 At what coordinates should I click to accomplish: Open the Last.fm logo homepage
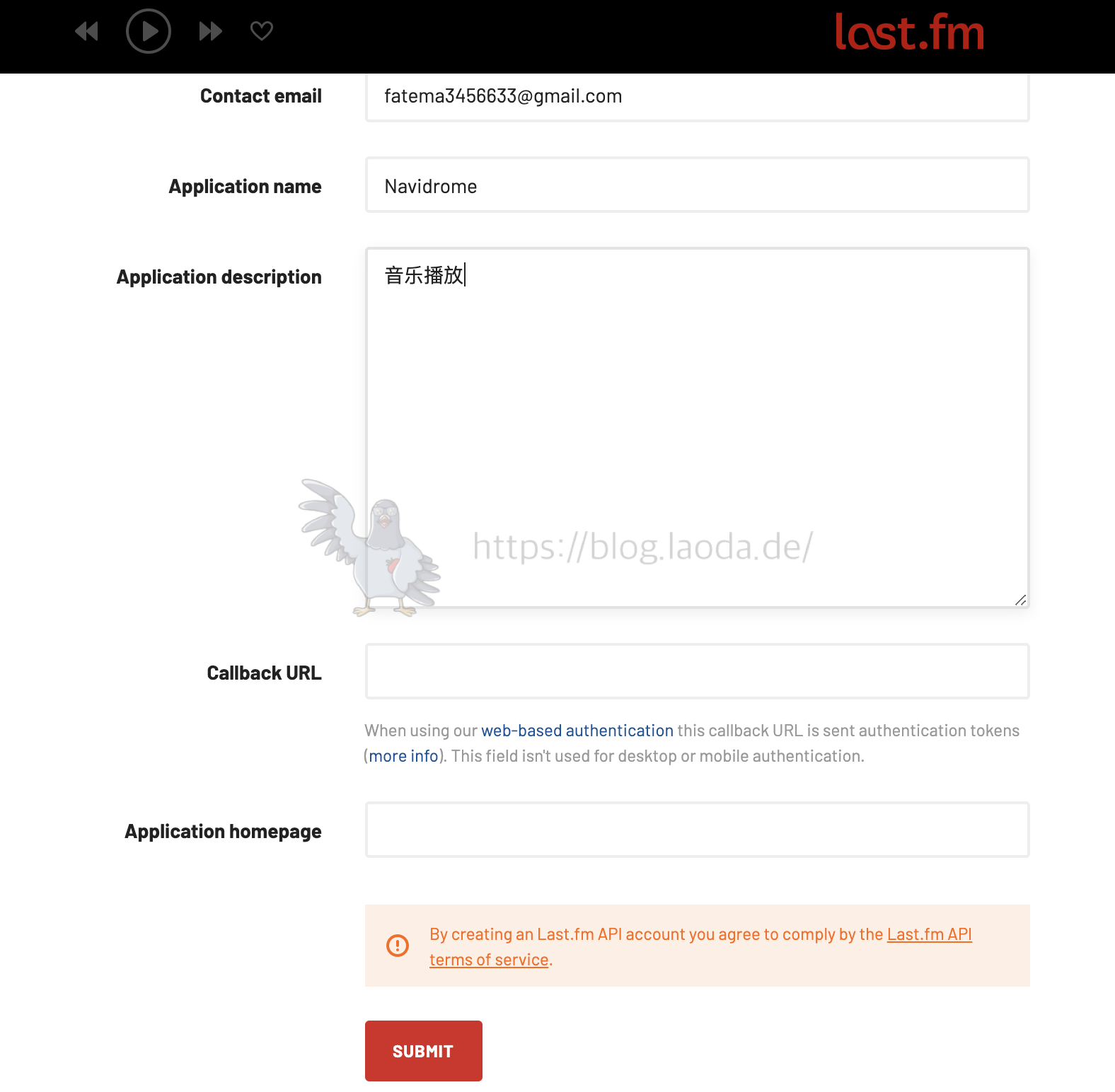[x=910, y=33]
